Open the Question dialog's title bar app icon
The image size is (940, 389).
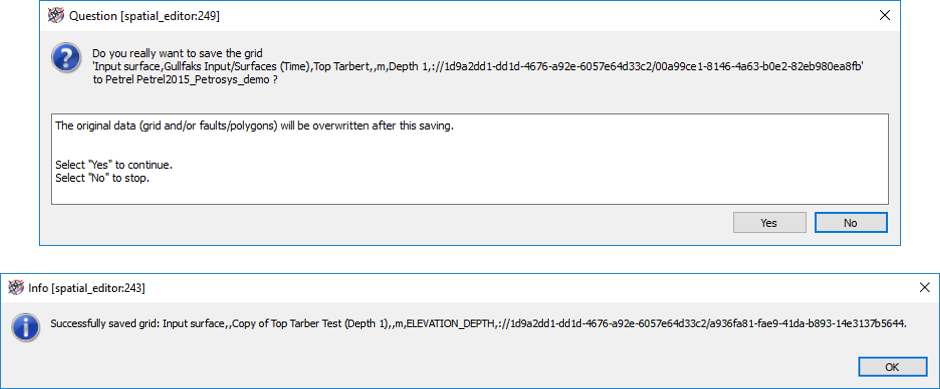(x=55, y=16)
